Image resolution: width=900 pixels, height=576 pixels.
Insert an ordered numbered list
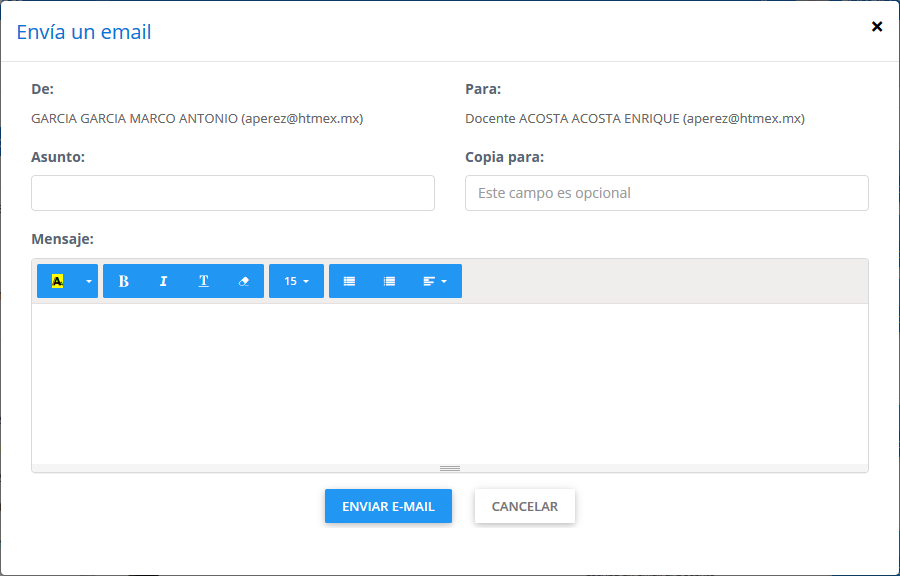point(389,281)
